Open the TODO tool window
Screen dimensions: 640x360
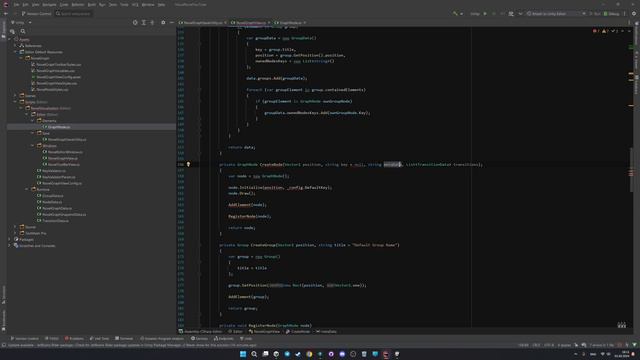[x=52, y=338]
